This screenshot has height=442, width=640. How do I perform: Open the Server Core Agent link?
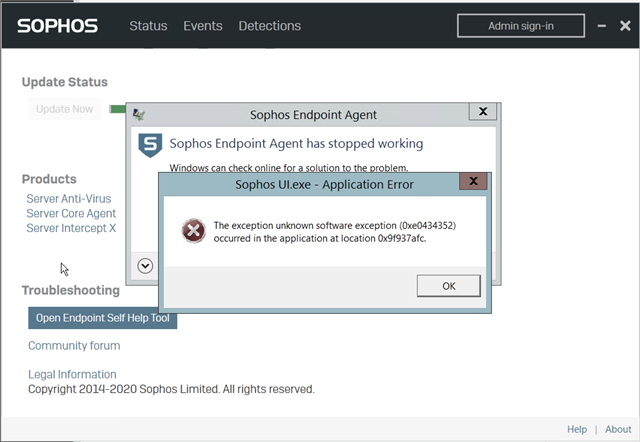(x=71, y=213)
